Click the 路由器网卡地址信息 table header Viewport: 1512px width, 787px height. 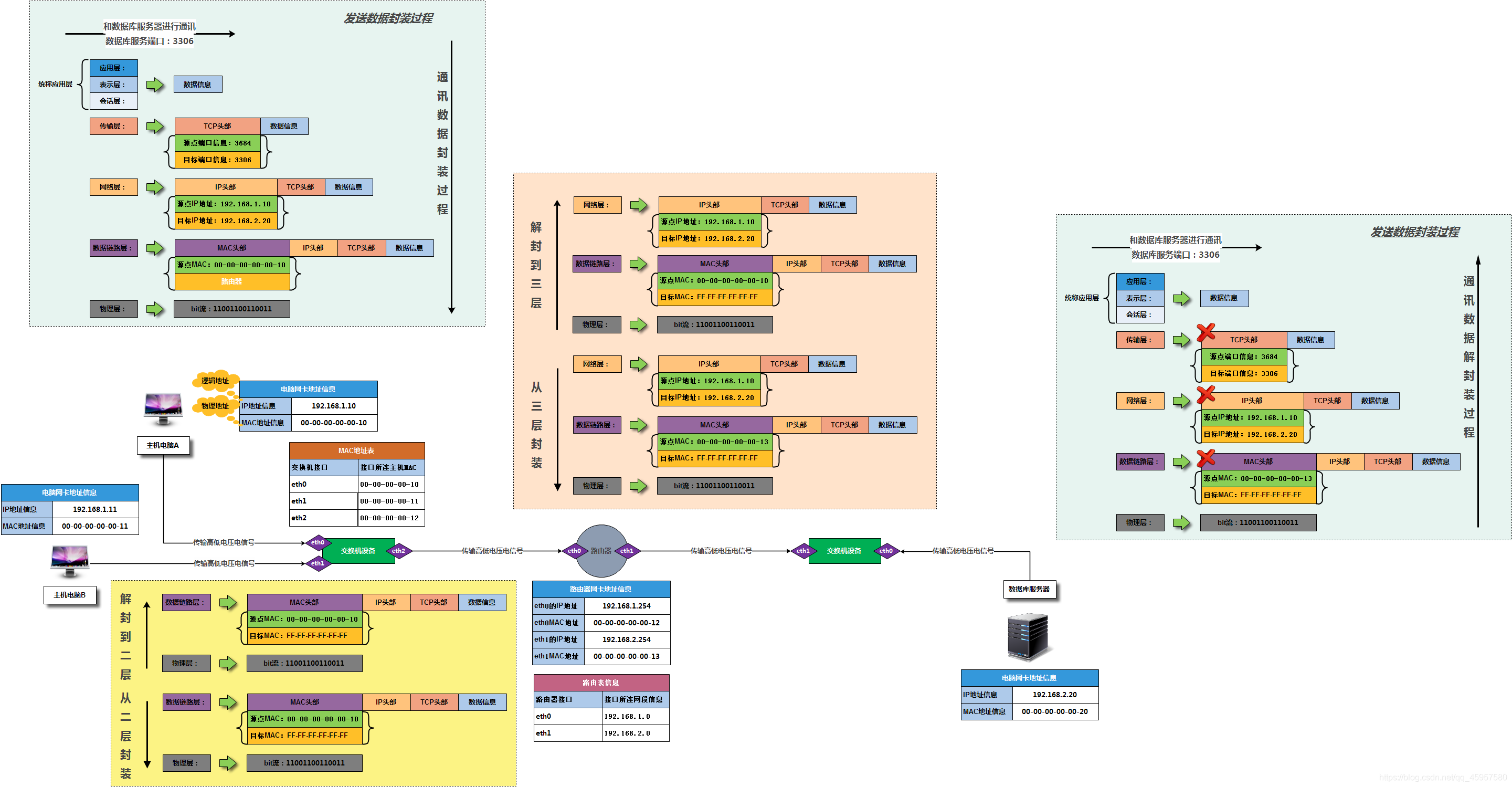coord(601,589)
